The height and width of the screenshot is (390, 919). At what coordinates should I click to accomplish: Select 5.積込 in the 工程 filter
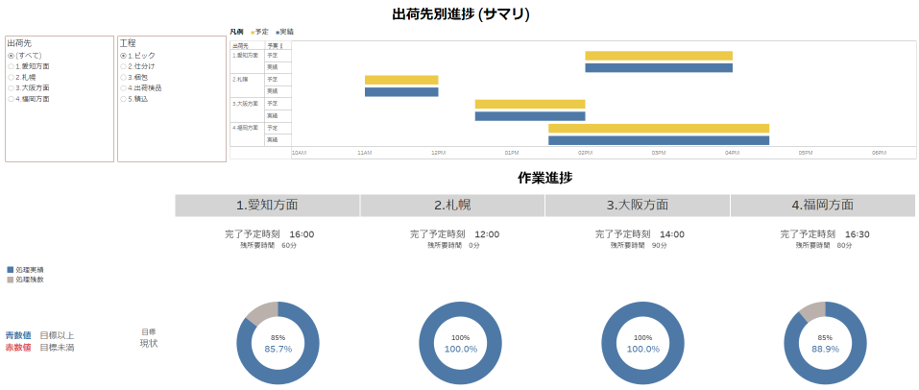pos(123,99)
